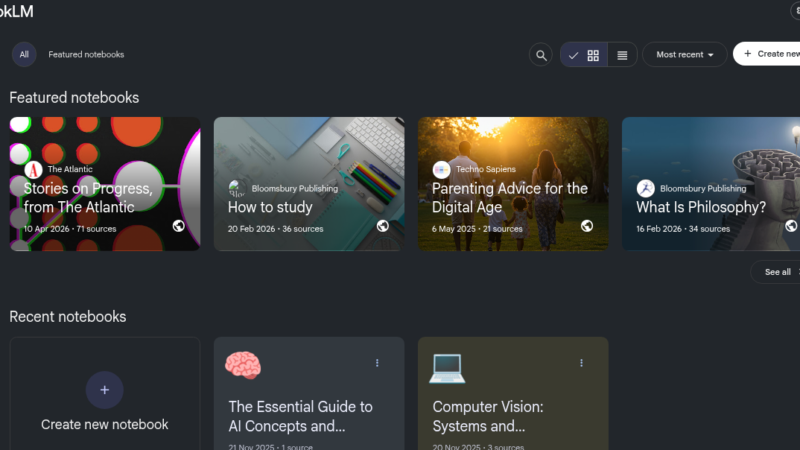Click globe icon on How to study card
This screenshot has height=450, width=800.
(383, 226)
